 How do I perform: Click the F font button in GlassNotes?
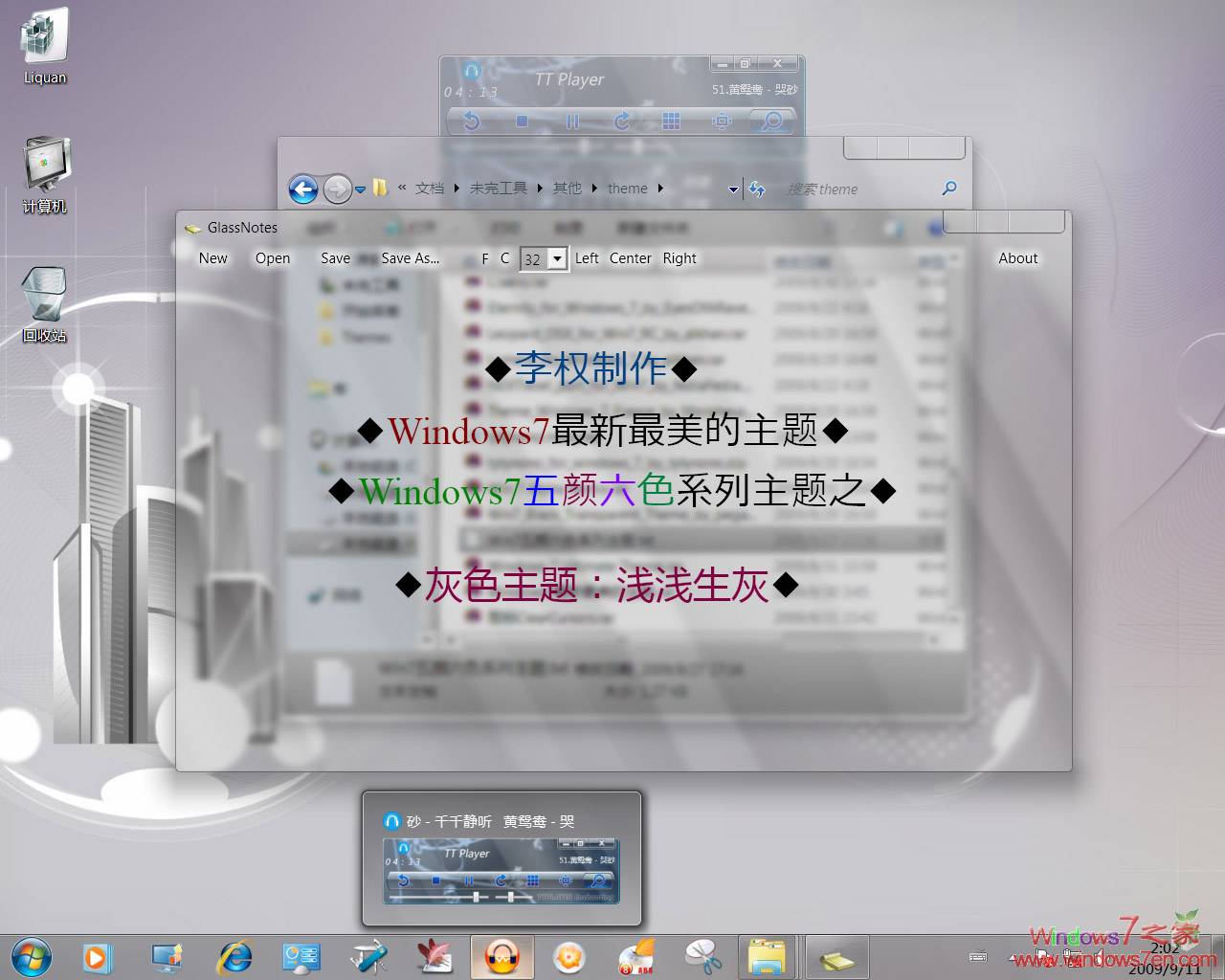click(x=485, y=258)
